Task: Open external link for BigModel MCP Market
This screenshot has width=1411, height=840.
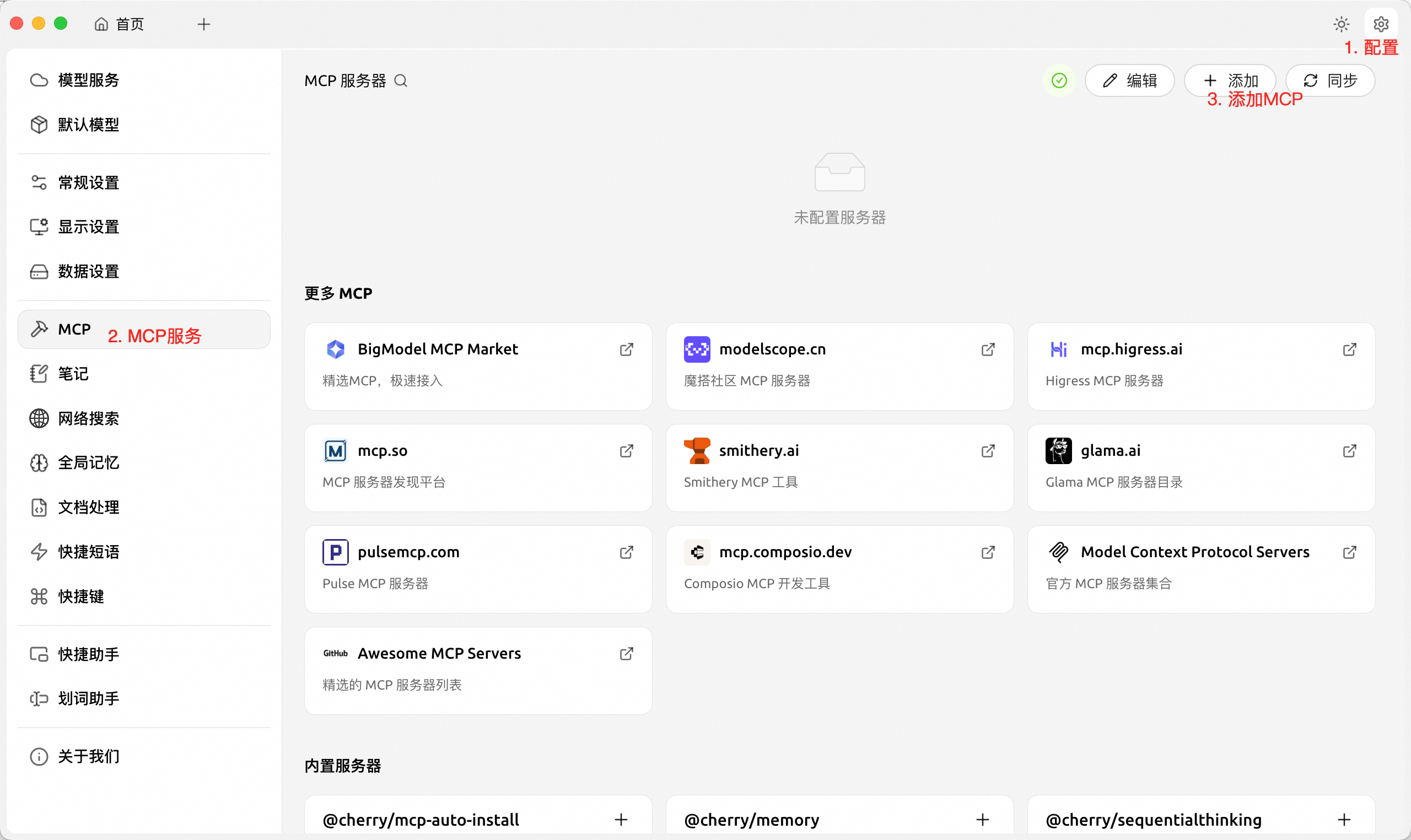Action: coord(626,350)
